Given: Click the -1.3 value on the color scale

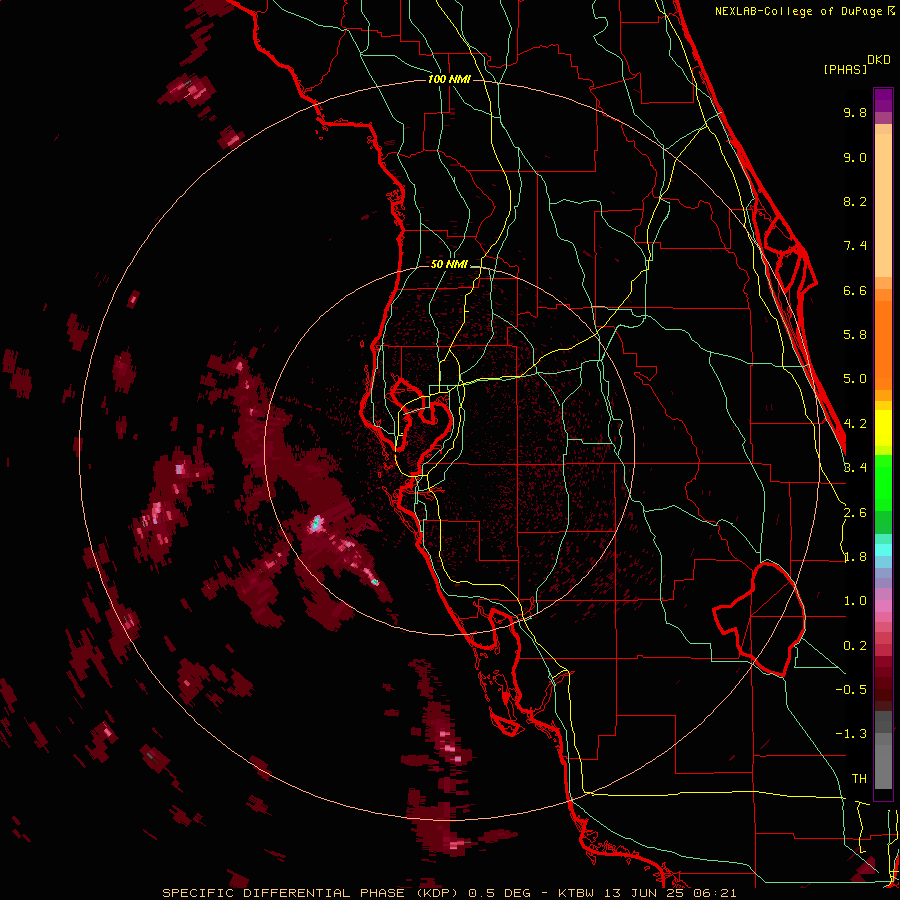Looking at the screenshot, I should [851, 735].
